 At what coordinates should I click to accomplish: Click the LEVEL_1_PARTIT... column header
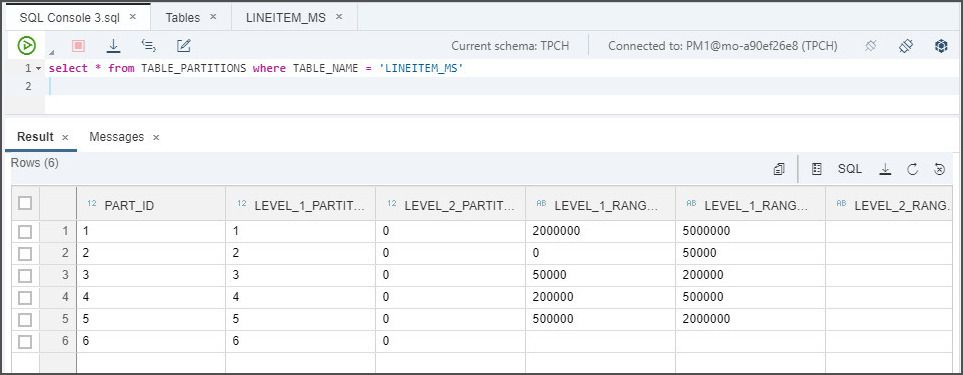coord(300,204)
